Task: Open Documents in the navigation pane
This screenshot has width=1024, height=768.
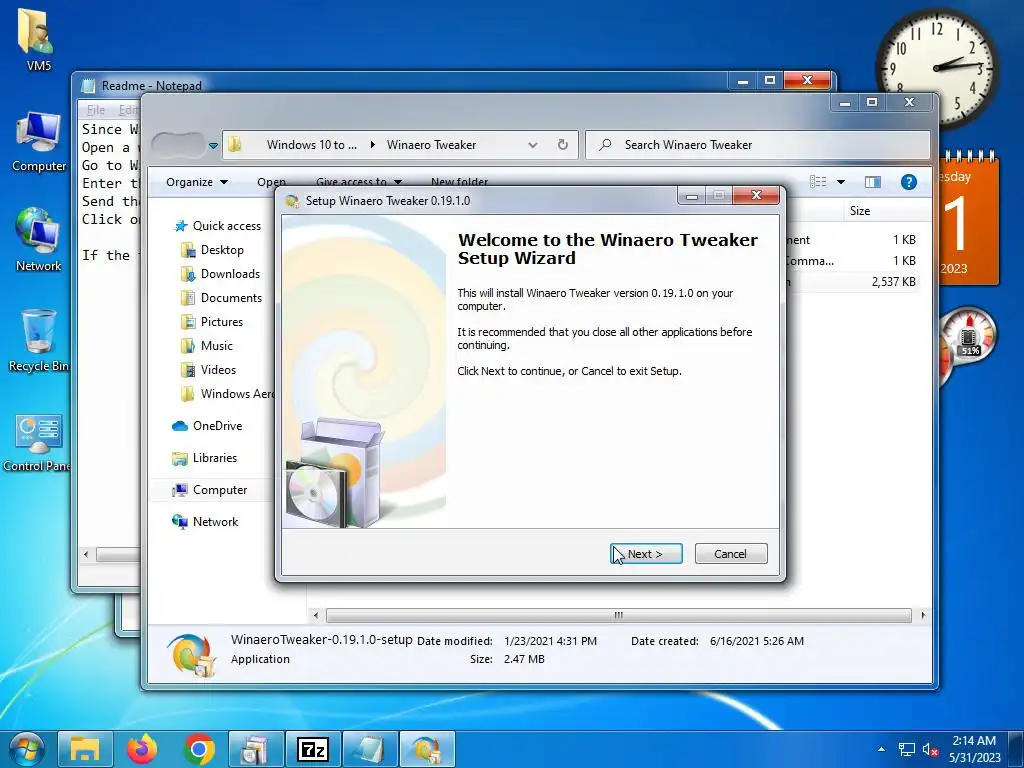Action: coord(222,298)
